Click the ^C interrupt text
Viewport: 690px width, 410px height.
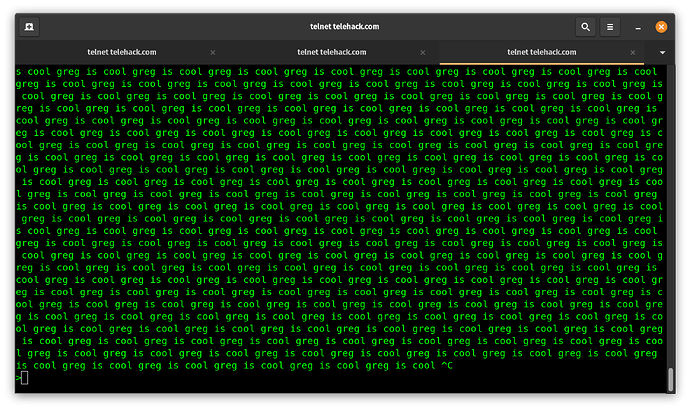tap(447, 366)
